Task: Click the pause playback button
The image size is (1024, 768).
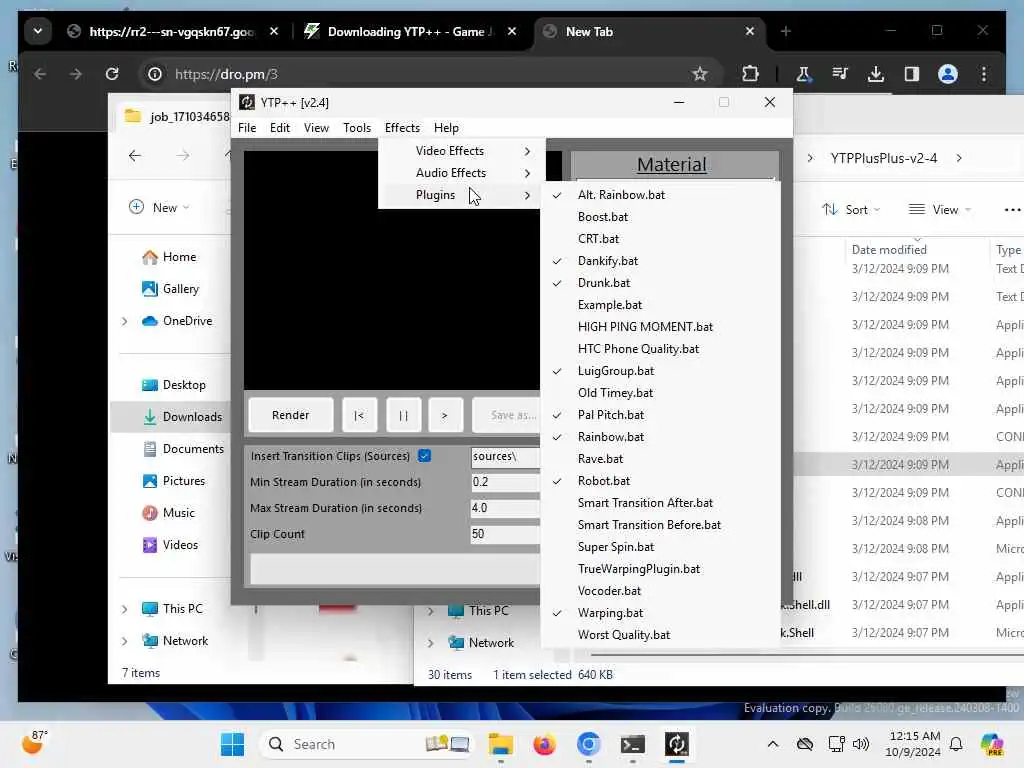Action: 403,415
